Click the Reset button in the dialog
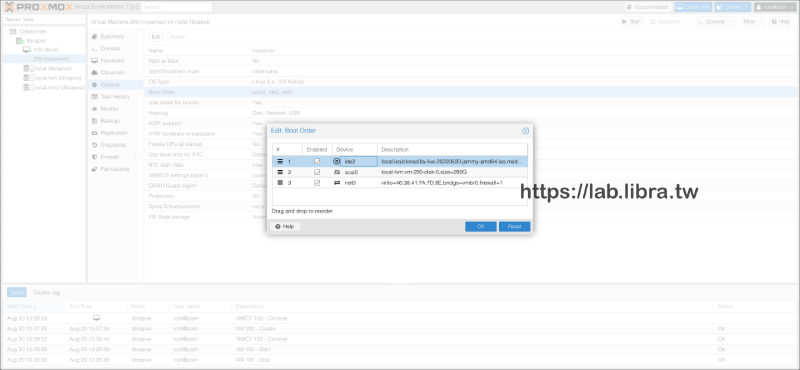 coord(514,227)
